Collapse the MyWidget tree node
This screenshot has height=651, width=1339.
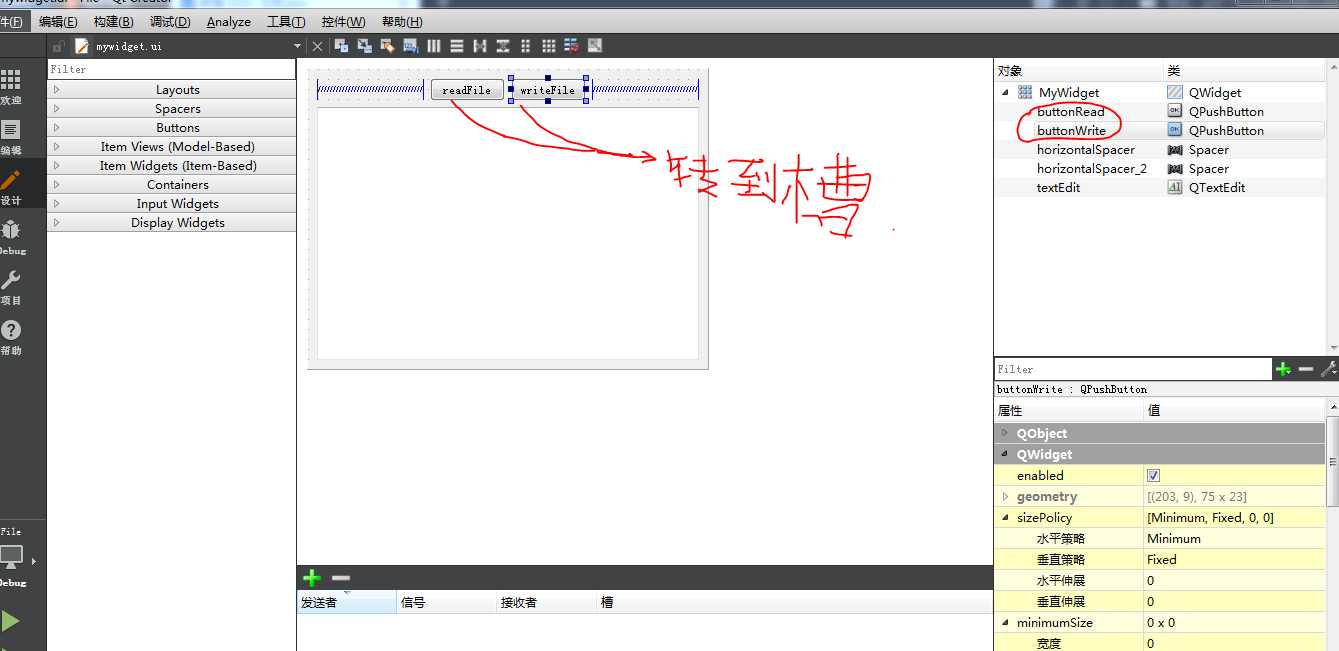1005,92
